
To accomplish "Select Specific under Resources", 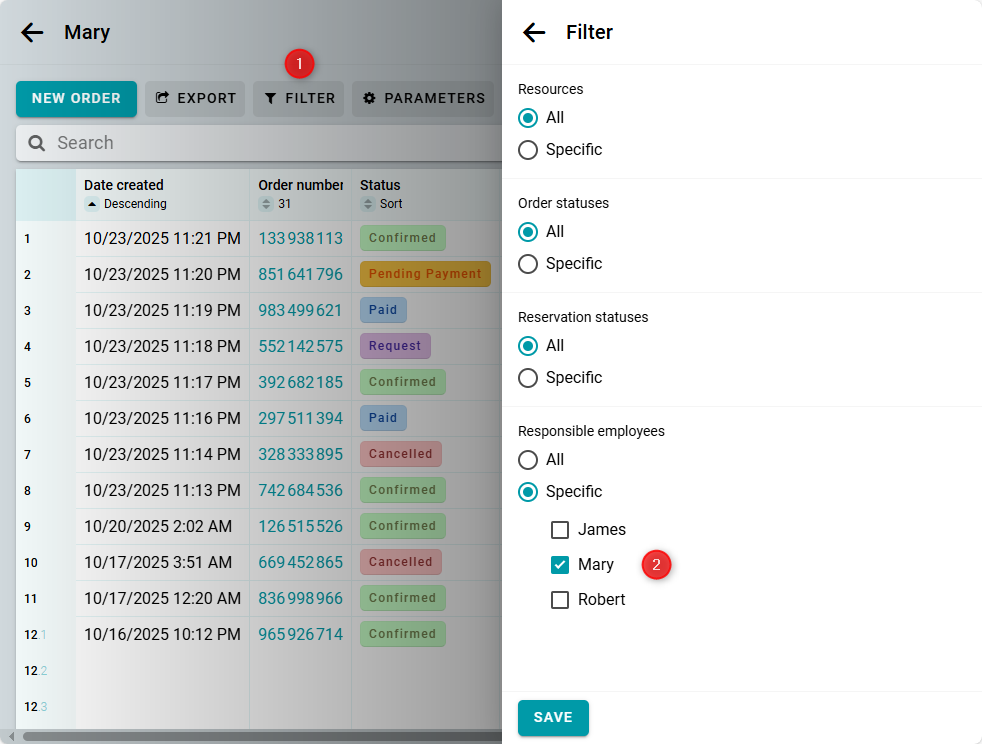I will [528, 150].
